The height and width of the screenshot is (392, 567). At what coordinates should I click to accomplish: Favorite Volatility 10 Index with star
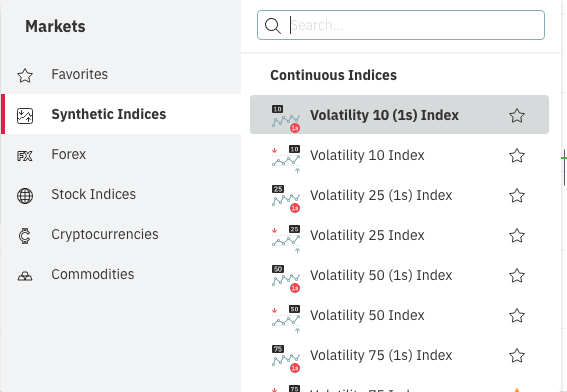(x=517, y=156)
